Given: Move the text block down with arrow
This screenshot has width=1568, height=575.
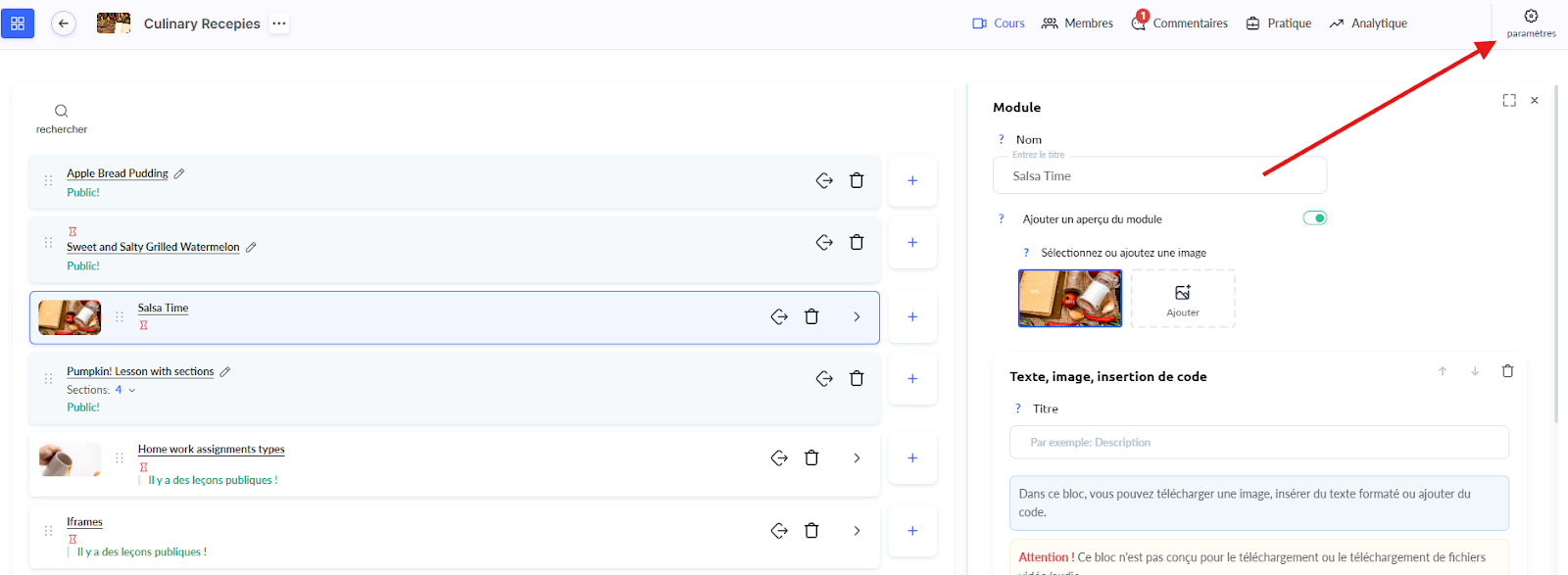Looking at the screenshot, I should pyautogui.click(x=1475, y=371).
